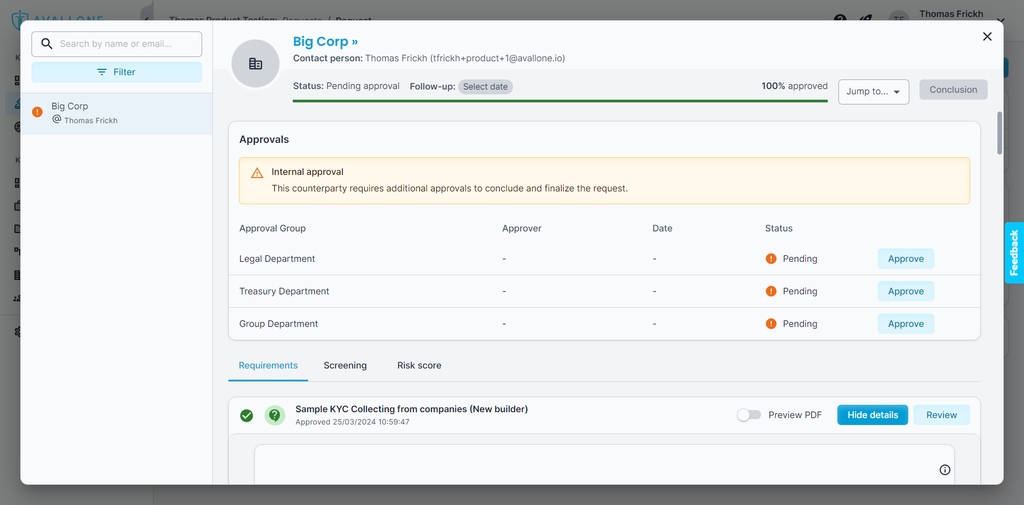Click the green approval progress bar
The width and height of the screenshot is (1024, 505).
pyautogui.click(x=560, y=101)
